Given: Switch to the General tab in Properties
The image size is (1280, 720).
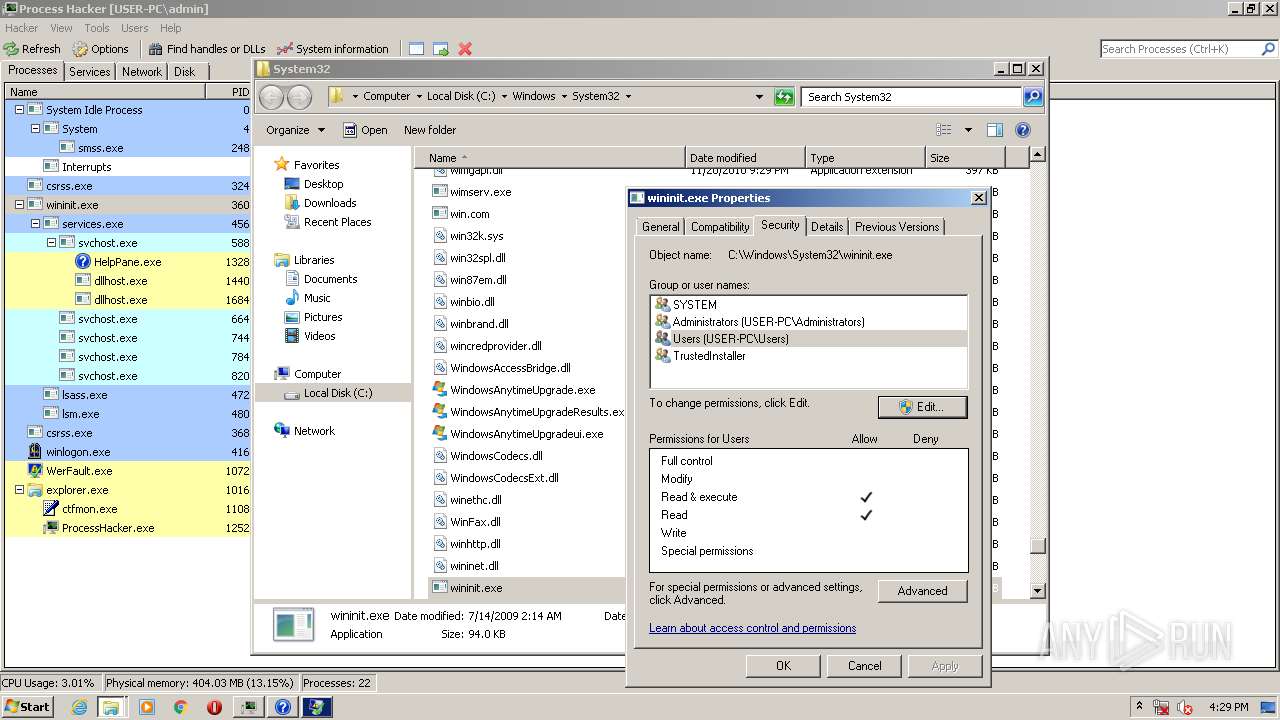Looking at the screenshot, I should click(x=661, y=227).
